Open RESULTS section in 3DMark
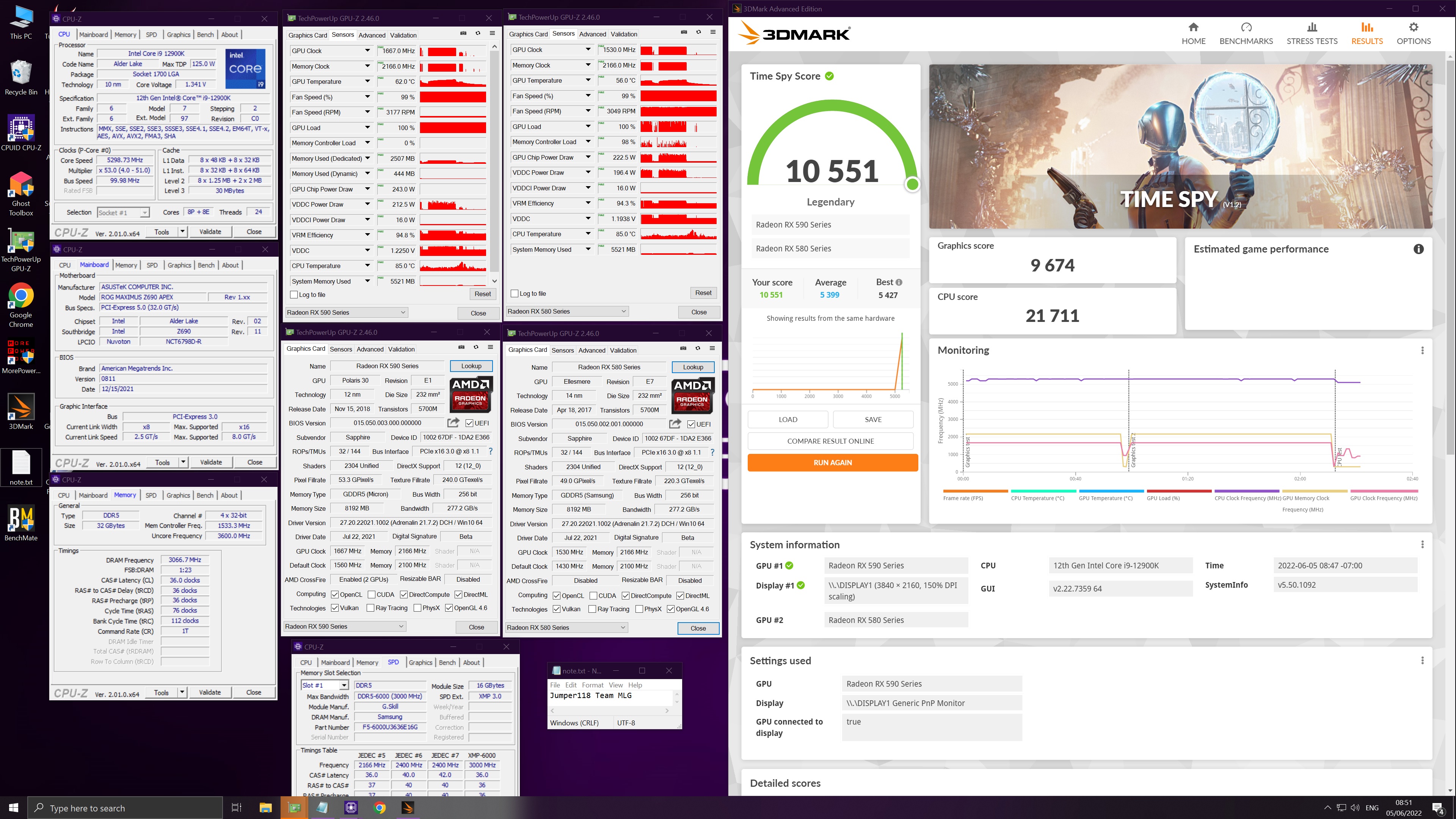Viewport: 1456px width, 819px height. 1367,34
